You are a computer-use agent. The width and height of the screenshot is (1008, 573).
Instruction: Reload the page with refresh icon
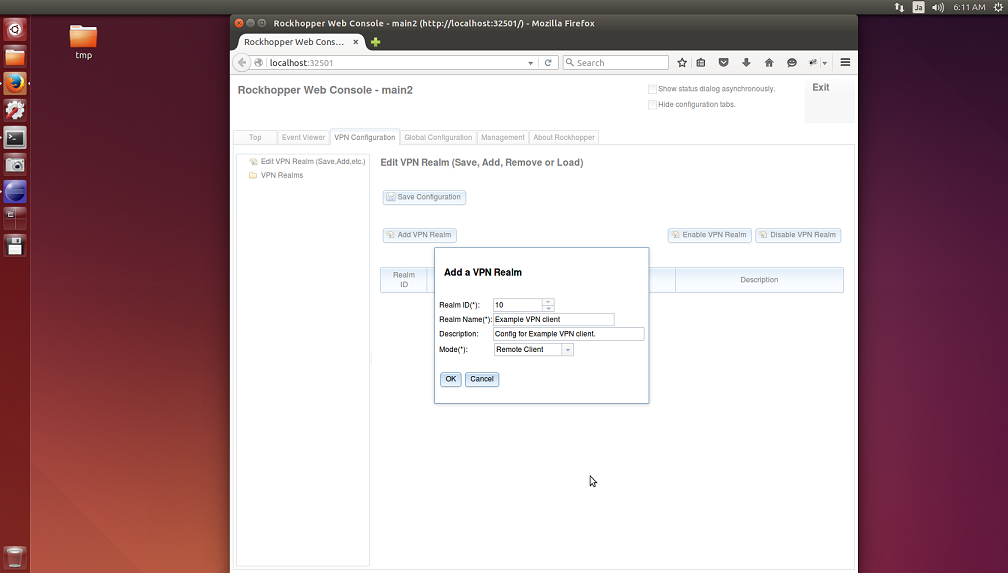pyautogui.click(x=547, y=62)
